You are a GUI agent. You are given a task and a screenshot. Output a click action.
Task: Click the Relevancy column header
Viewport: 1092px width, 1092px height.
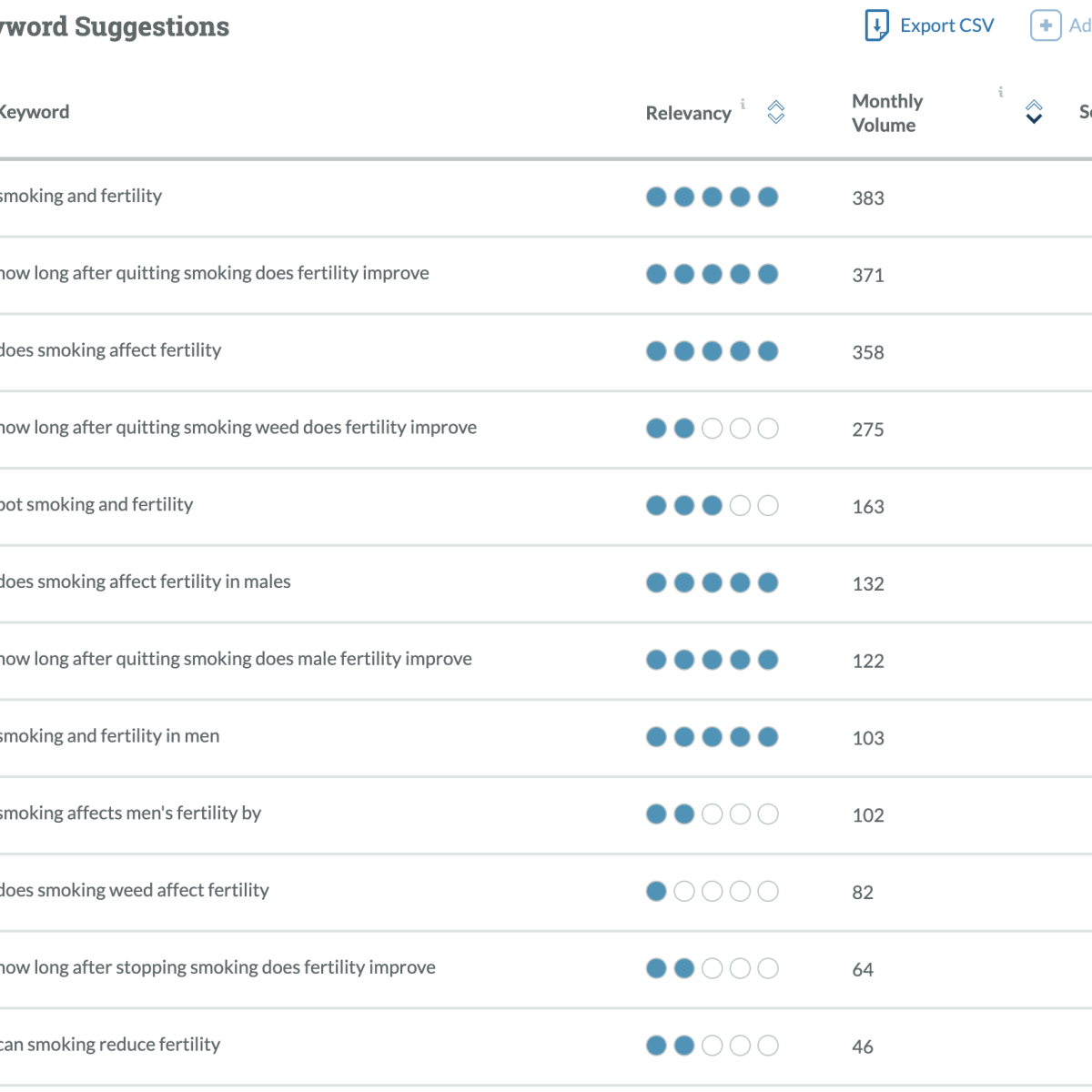point(688,113)
